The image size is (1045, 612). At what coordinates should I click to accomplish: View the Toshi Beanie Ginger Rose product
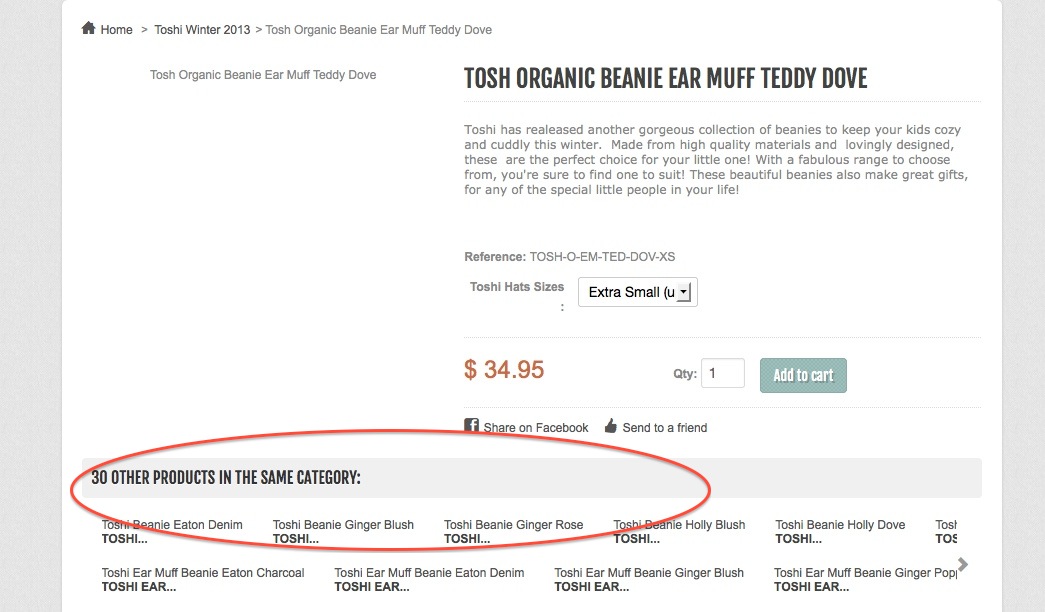(x=514, y=525)
